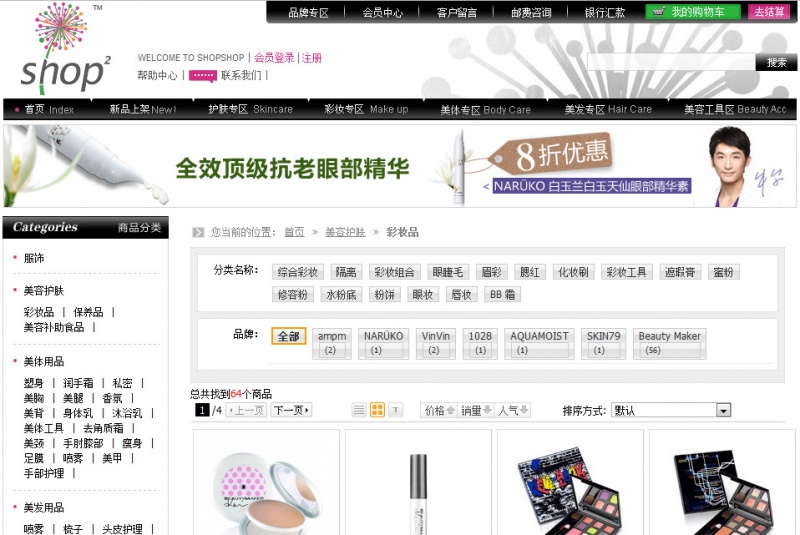Screen dimensions: 800x535
Task: Open 美发专区 Hair Care nav menu
Action: [x=607, y=109]
